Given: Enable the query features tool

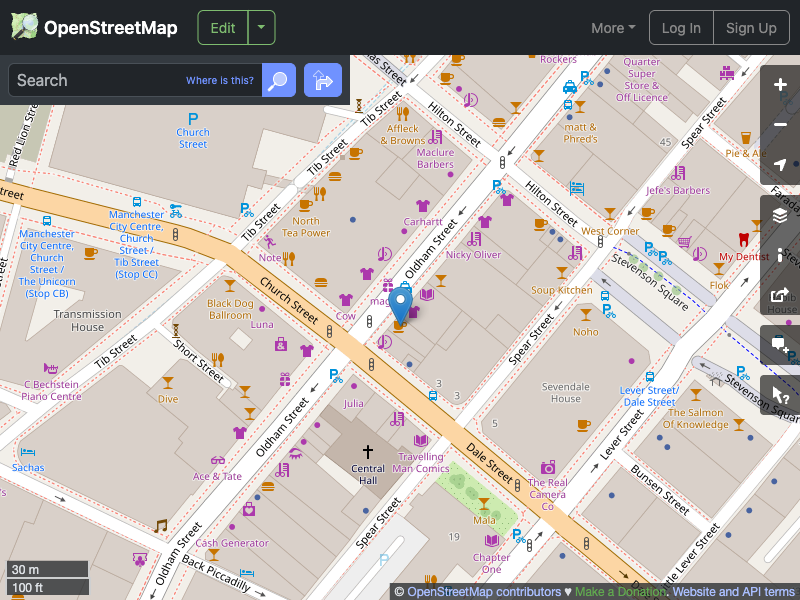Looking at the screenshot, I should click(780, 396).
